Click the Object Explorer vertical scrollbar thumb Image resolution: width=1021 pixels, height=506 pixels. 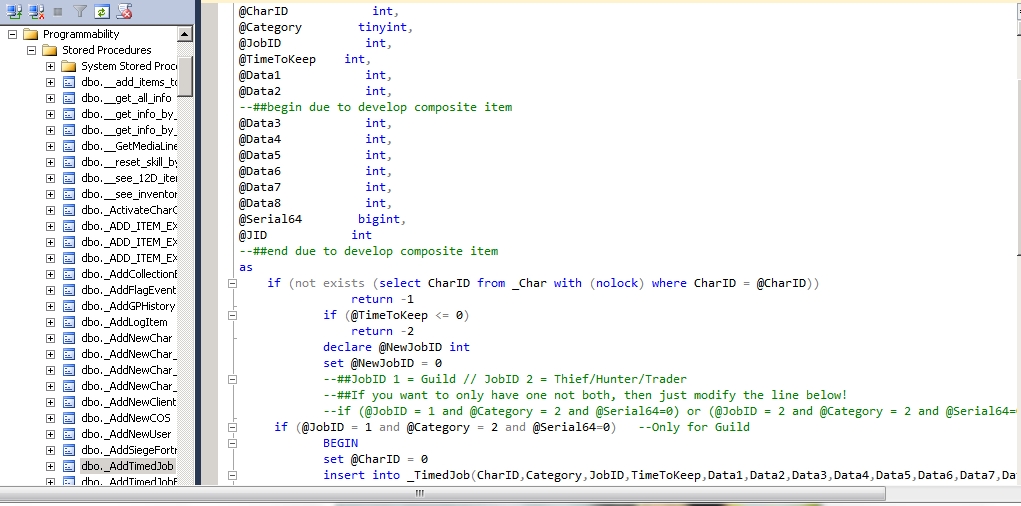[185, 76]
